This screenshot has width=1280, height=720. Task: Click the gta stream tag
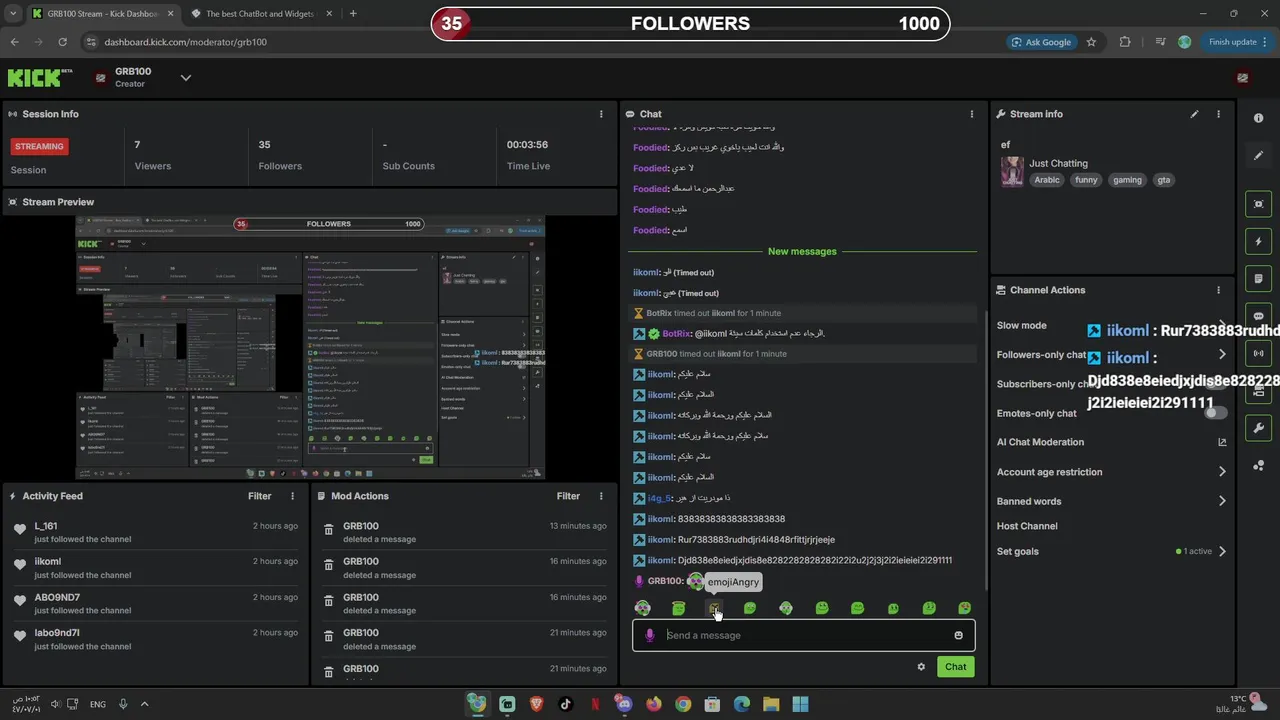pyautogui.click(x=1163, y=180)
